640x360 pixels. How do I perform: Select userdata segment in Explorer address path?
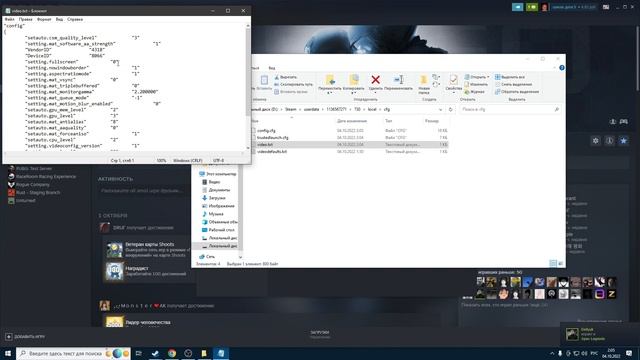pyautogui.click(x=311, y=109)
